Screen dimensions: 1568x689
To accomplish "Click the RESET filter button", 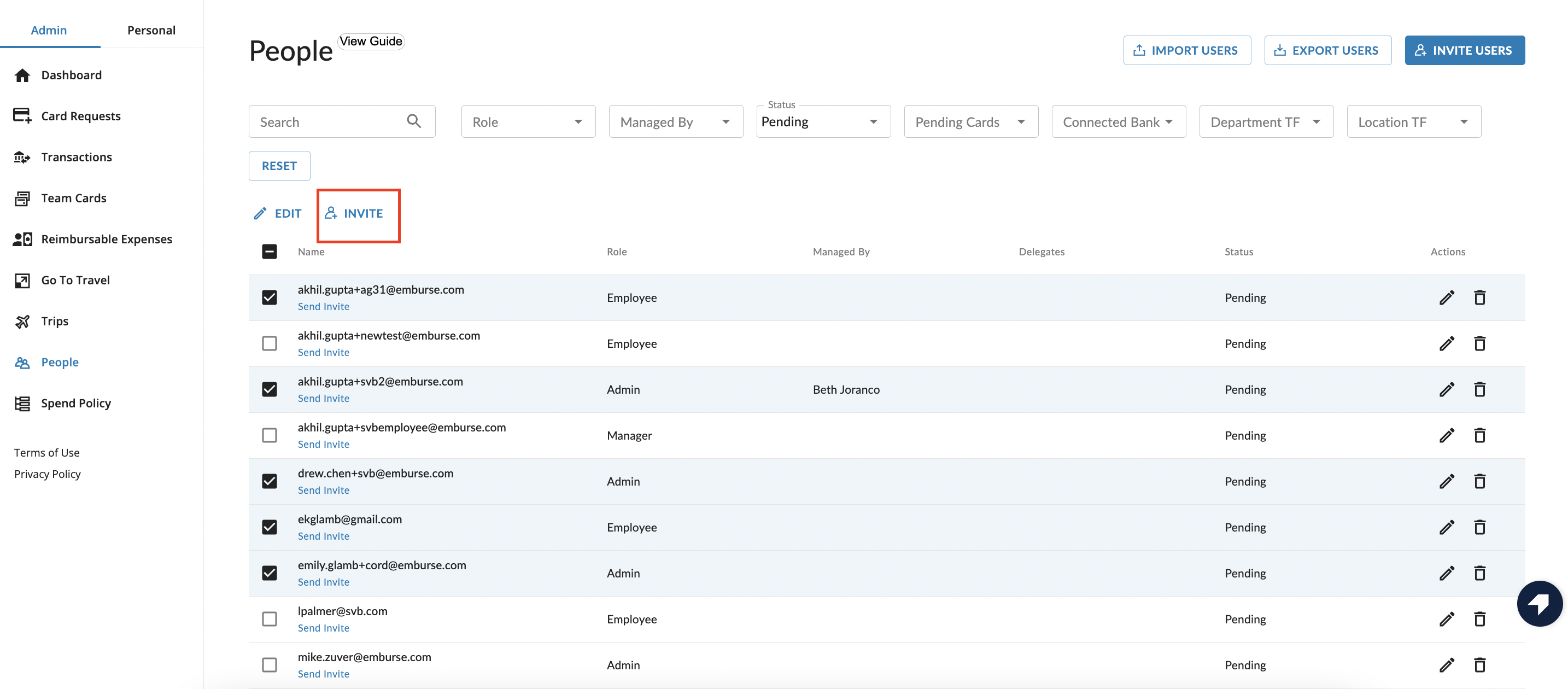I will pos(279,165).
